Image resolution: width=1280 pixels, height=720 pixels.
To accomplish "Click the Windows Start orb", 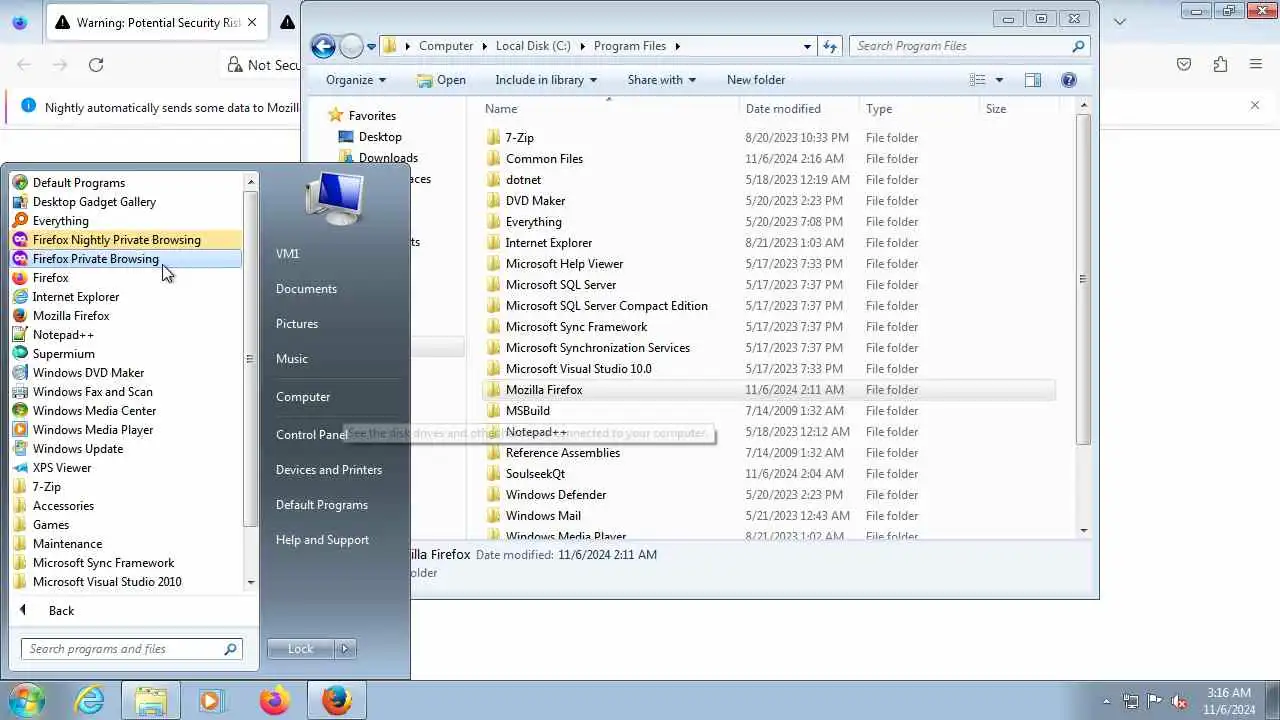I will [x=27, y=700].
